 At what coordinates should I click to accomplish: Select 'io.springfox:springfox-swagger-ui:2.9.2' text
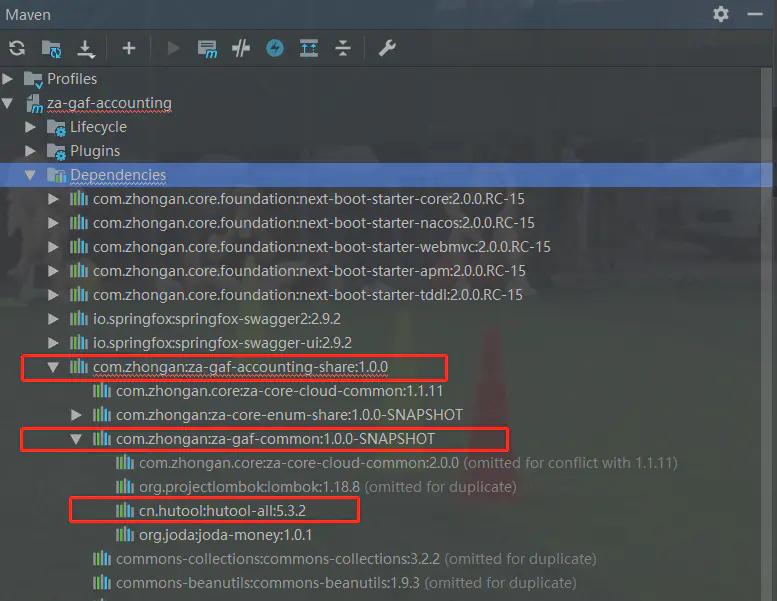(x=222, y=343)
